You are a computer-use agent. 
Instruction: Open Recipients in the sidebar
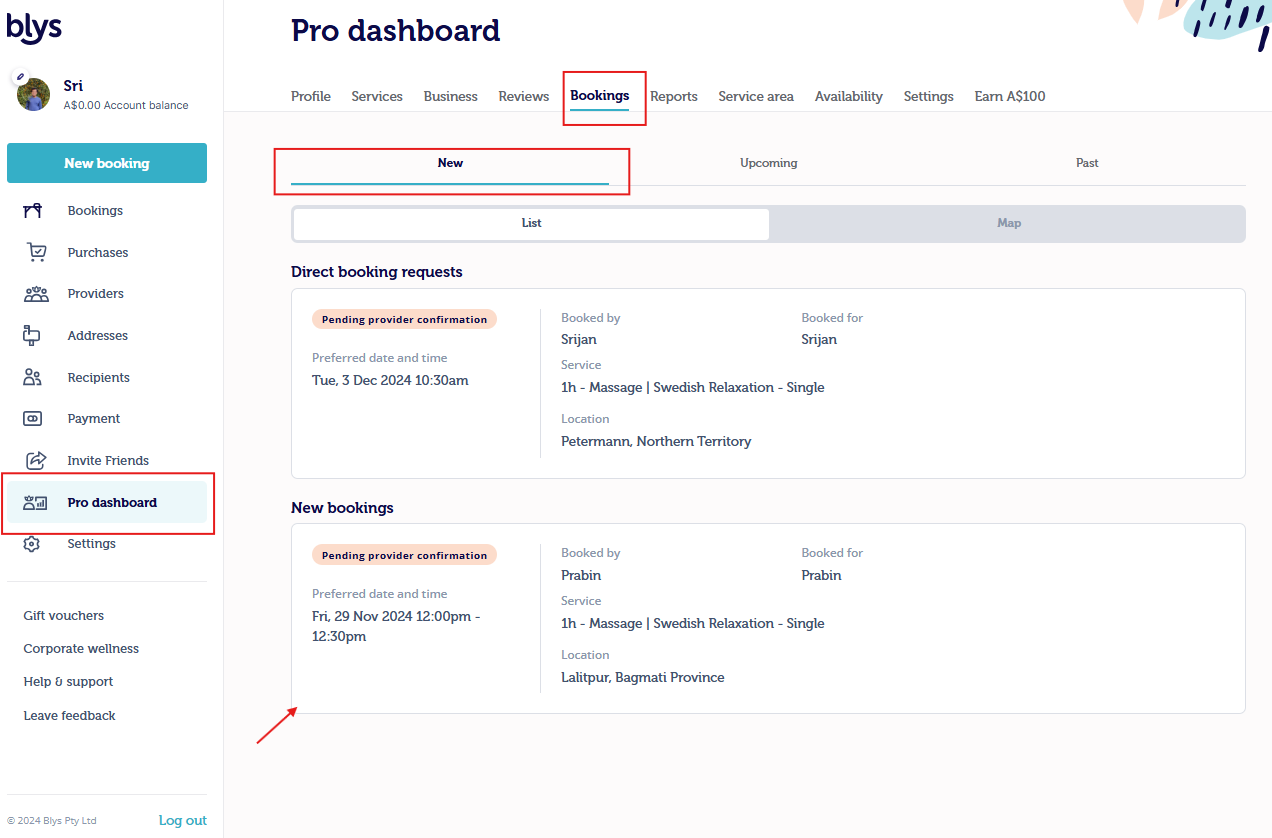[99, 378]
